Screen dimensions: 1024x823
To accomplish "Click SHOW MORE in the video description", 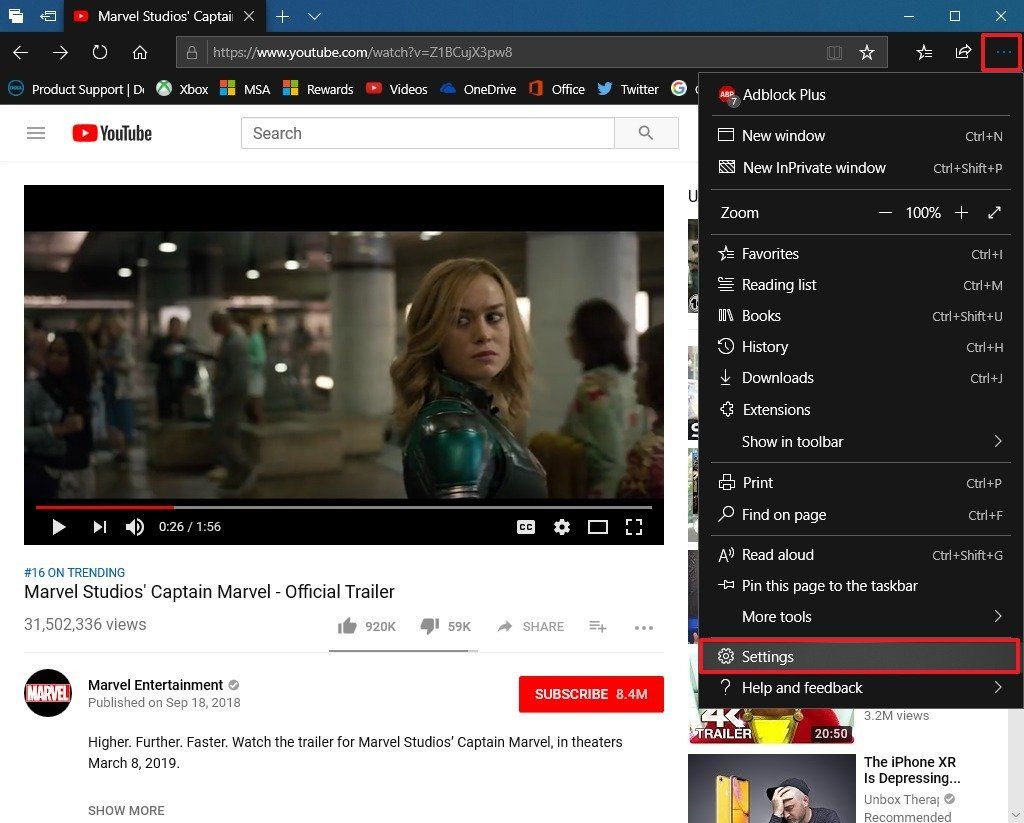I will [126, 810].
